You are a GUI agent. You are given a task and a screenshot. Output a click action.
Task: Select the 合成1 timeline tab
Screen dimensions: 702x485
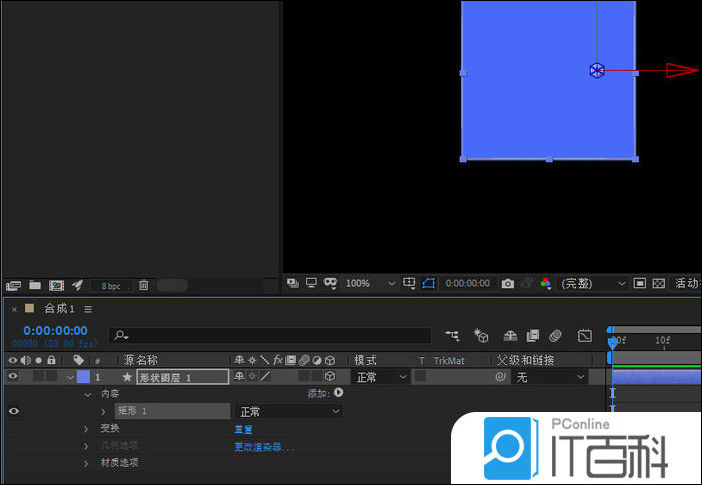(x=59, y=309)
